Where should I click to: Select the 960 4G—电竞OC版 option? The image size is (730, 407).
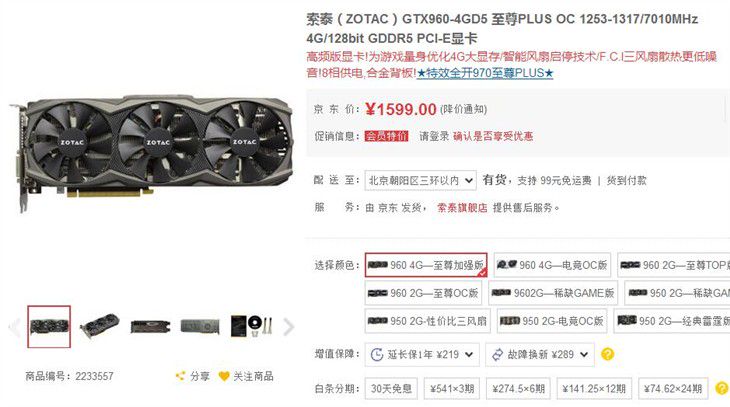(552, 265)
